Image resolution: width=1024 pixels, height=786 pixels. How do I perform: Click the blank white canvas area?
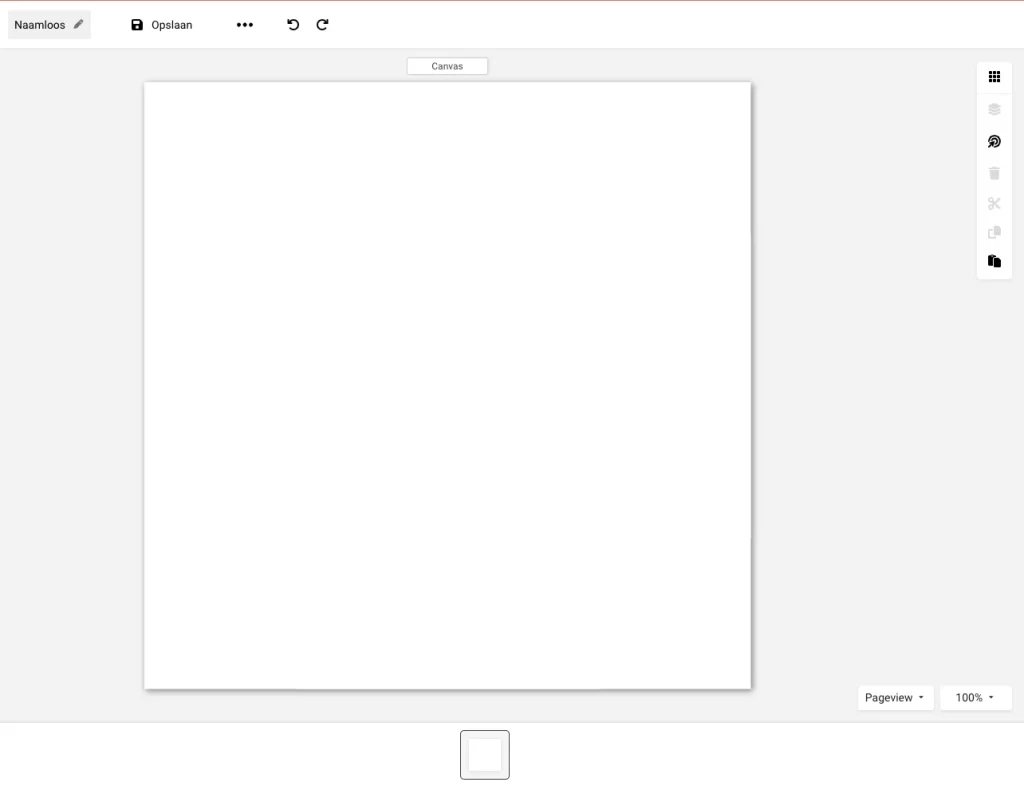447,385
